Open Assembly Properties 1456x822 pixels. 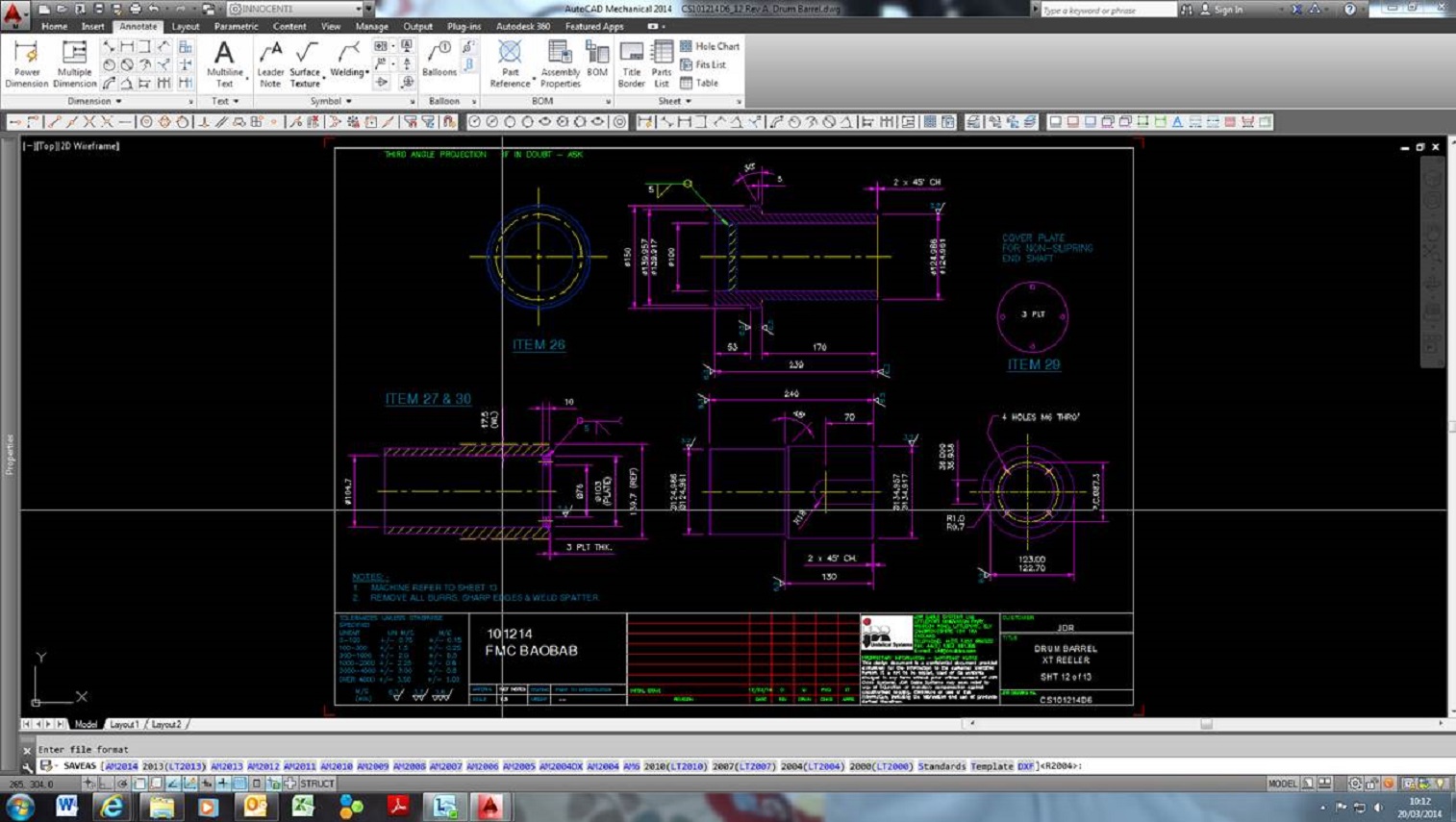[560, 64]
